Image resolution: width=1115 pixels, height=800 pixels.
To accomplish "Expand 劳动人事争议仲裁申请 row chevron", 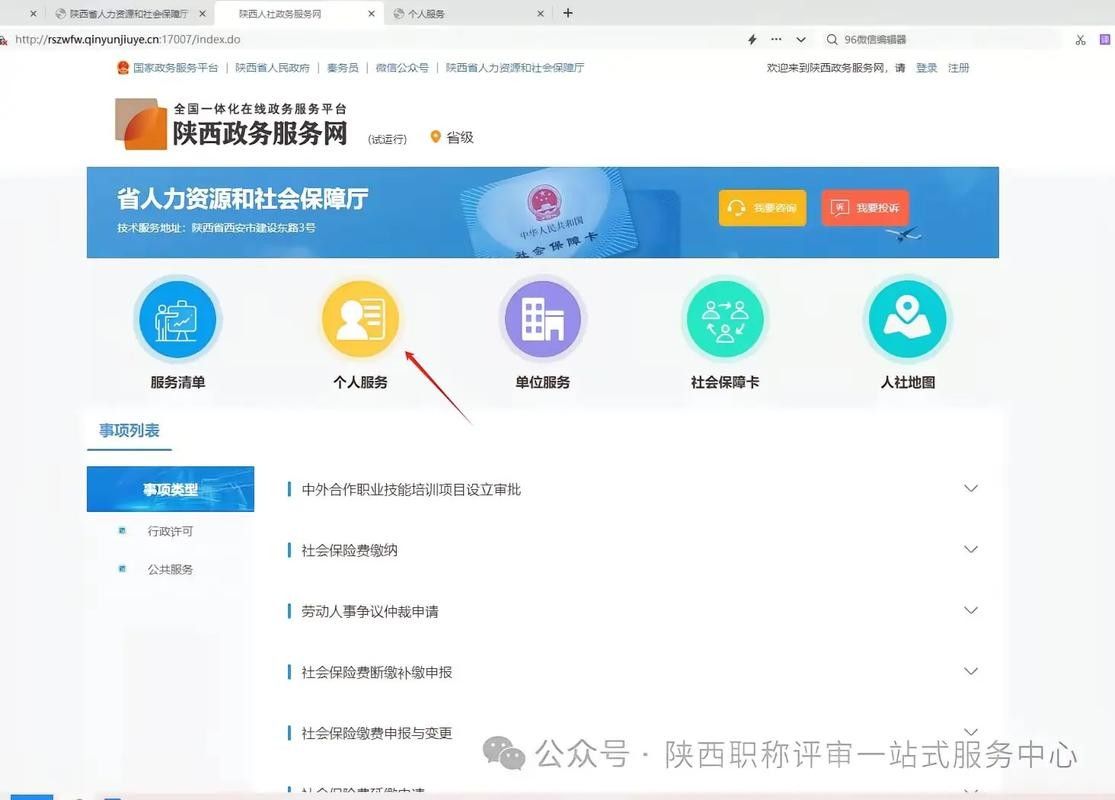I will pos(971,610).
